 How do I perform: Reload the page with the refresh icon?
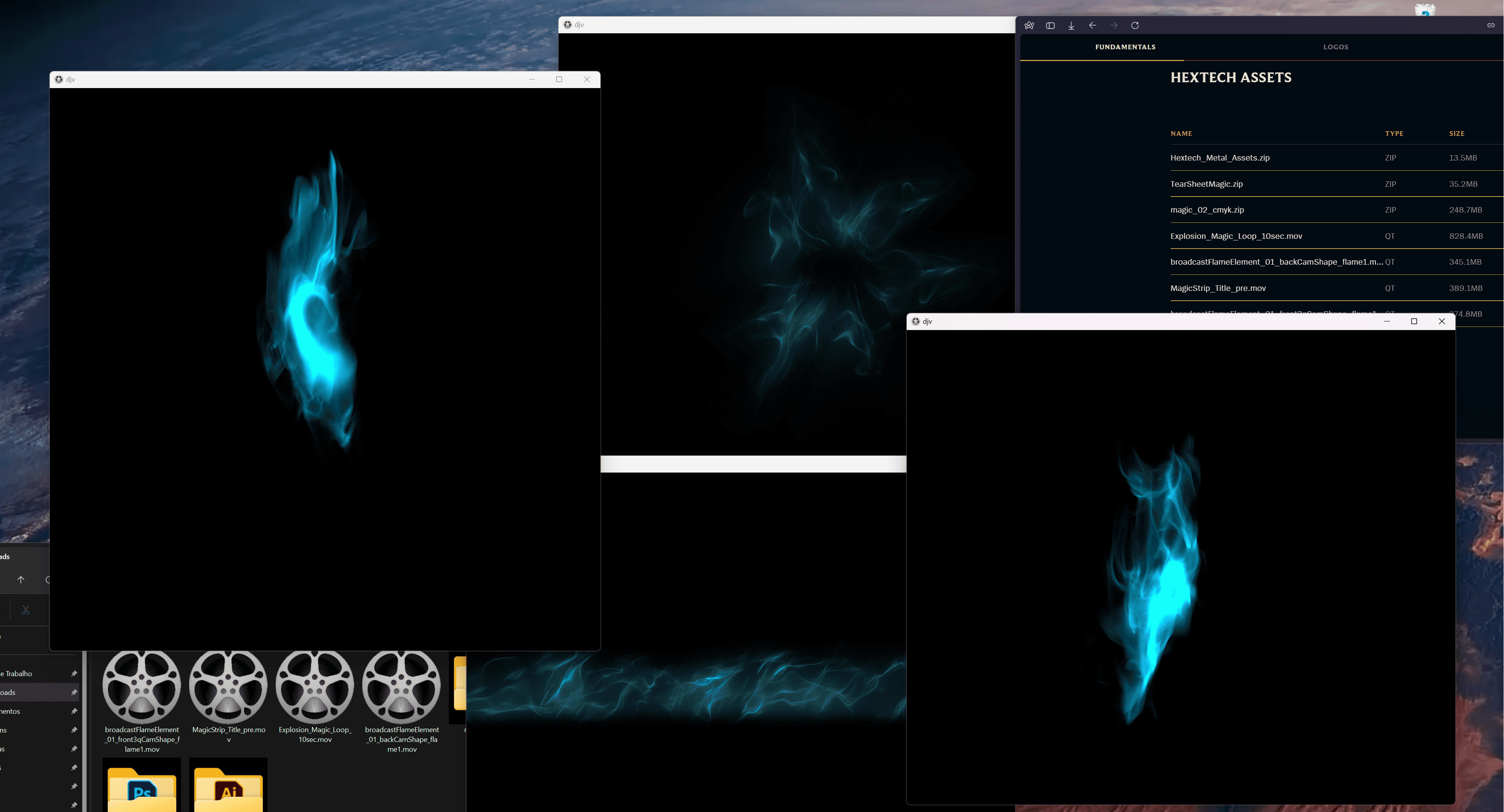pos(1134,25)
